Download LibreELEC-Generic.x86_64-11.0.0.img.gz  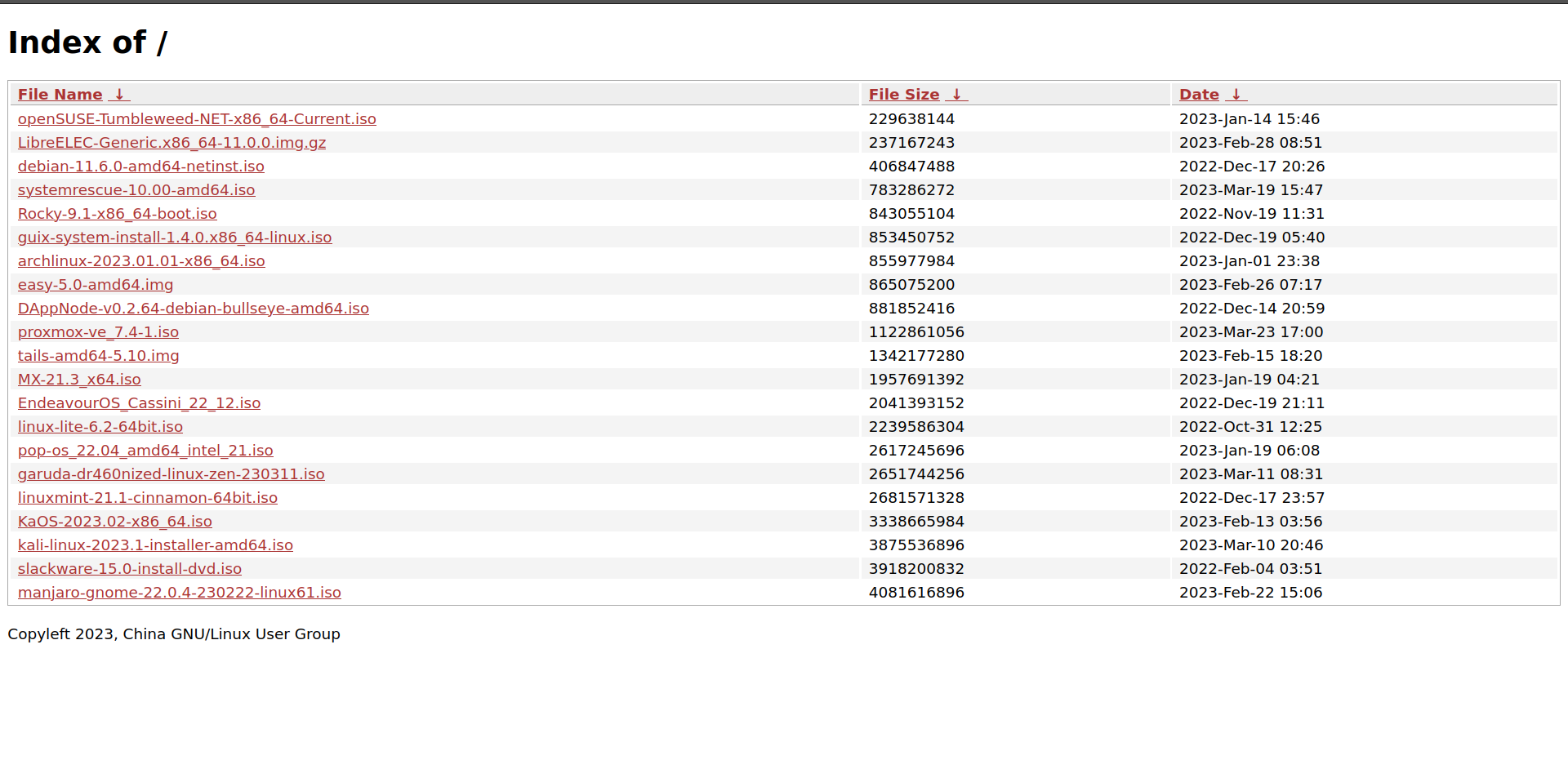coord(171,143)
